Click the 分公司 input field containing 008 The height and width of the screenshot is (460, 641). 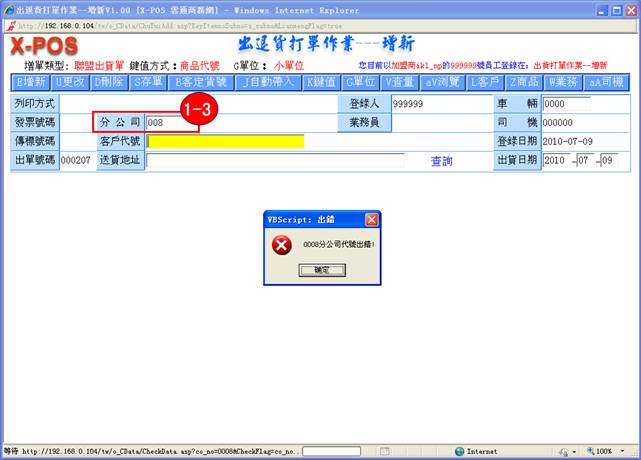coord(171,122)
